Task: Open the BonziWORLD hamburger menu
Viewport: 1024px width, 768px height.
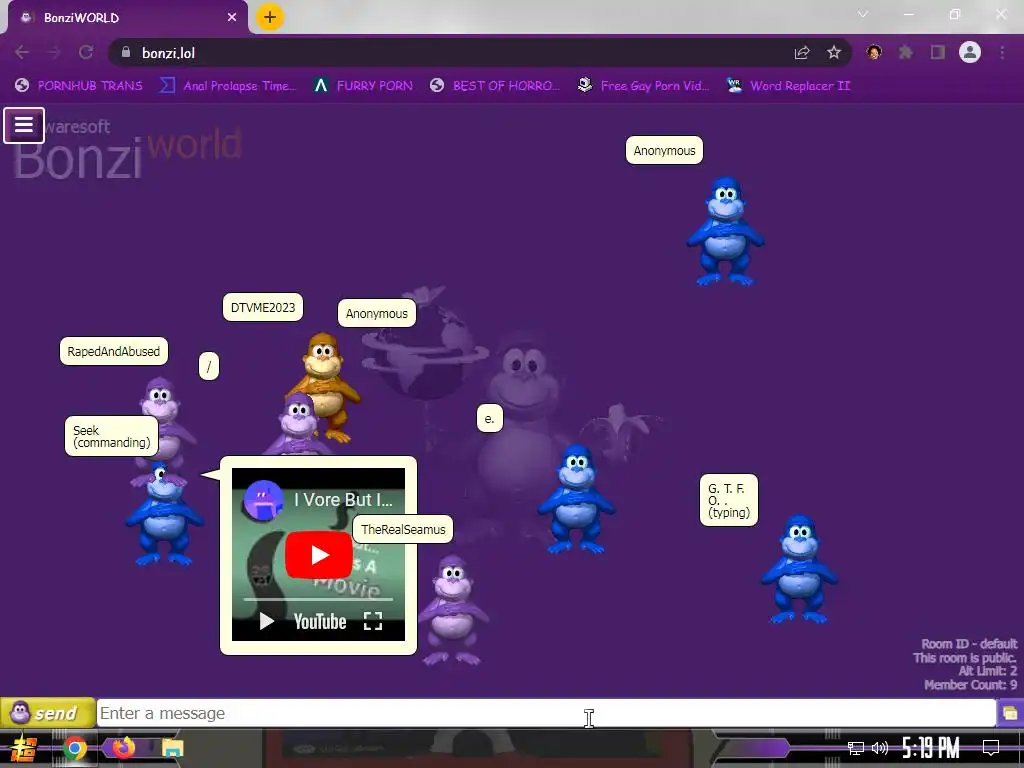Action: (x=24, y=125)
